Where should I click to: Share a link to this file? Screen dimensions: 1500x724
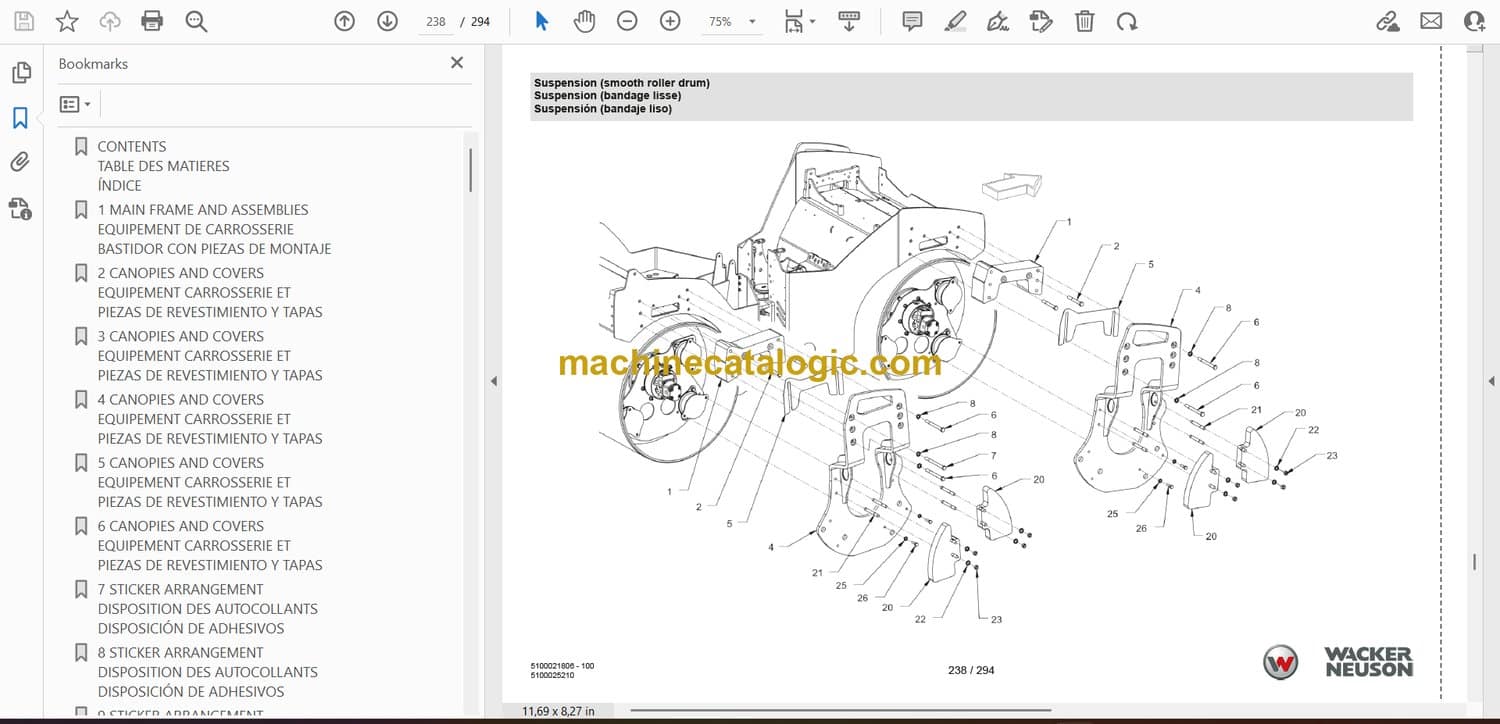click(x=1388, y=21)
